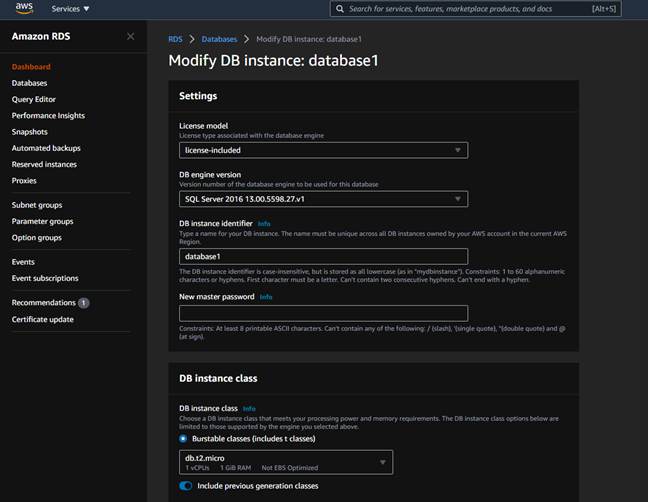Open Query Editor in the sidebar
The height and width of the screenshot is (502, 648).
(33, 99)
